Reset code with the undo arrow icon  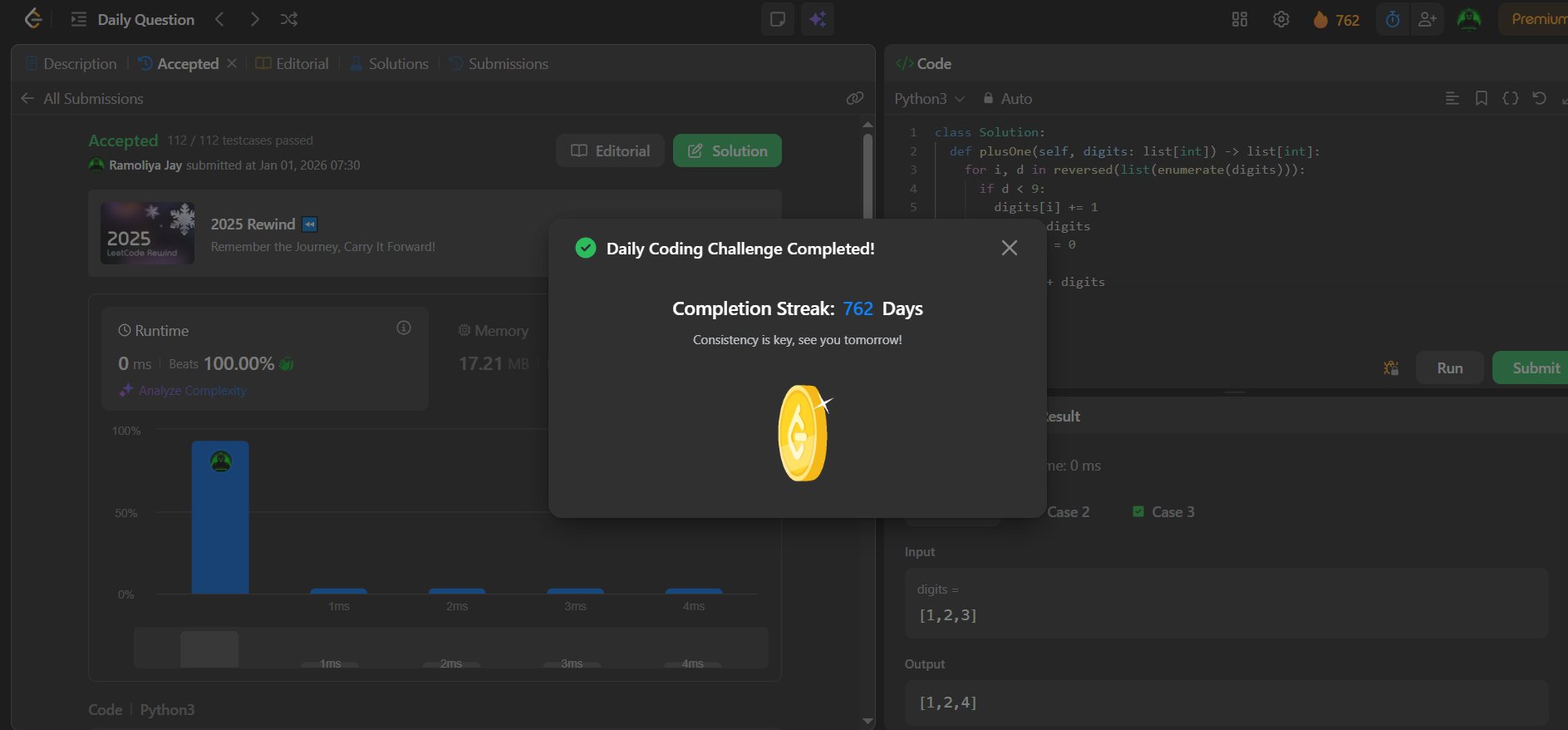tap(1539, 98)
